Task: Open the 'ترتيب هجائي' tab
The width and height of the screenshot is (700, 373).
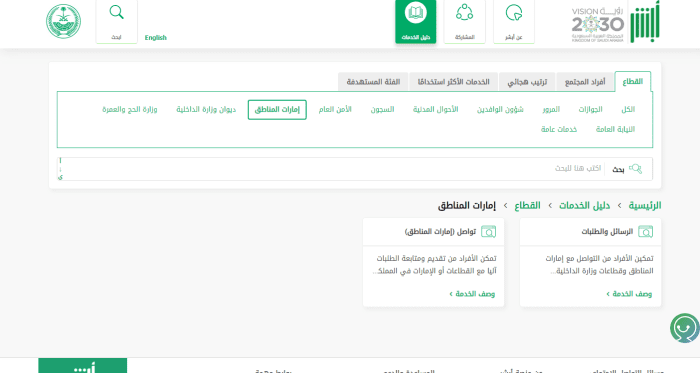Action: point(527,82)
